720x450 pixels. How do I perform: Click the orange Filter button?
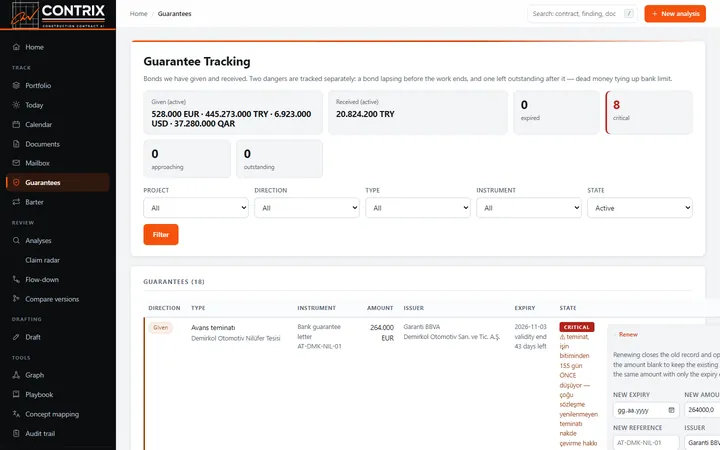pos(161,235)
